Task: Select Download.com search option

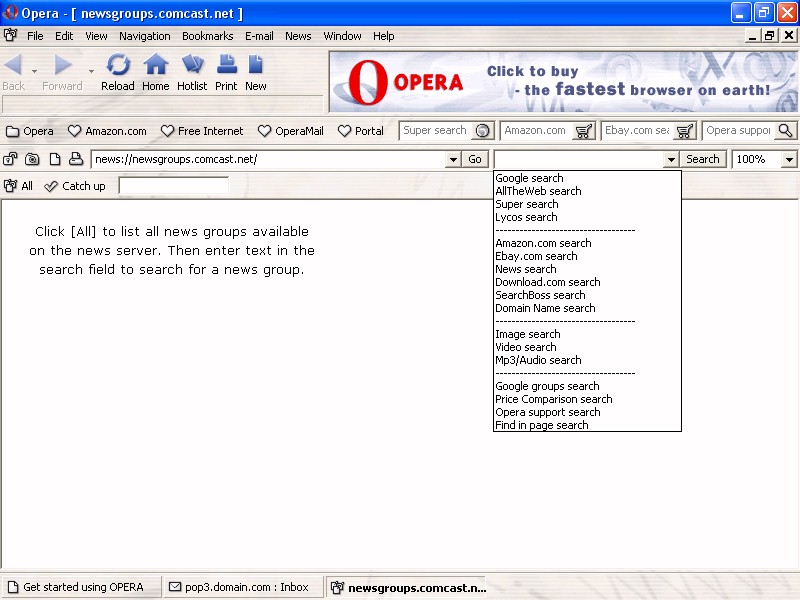Action: [587, 282]
